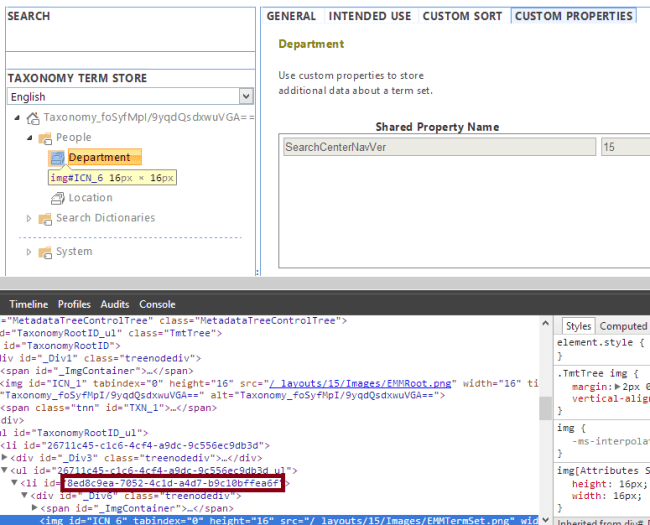Expand the Search Dictionaries node

[29, 218]
